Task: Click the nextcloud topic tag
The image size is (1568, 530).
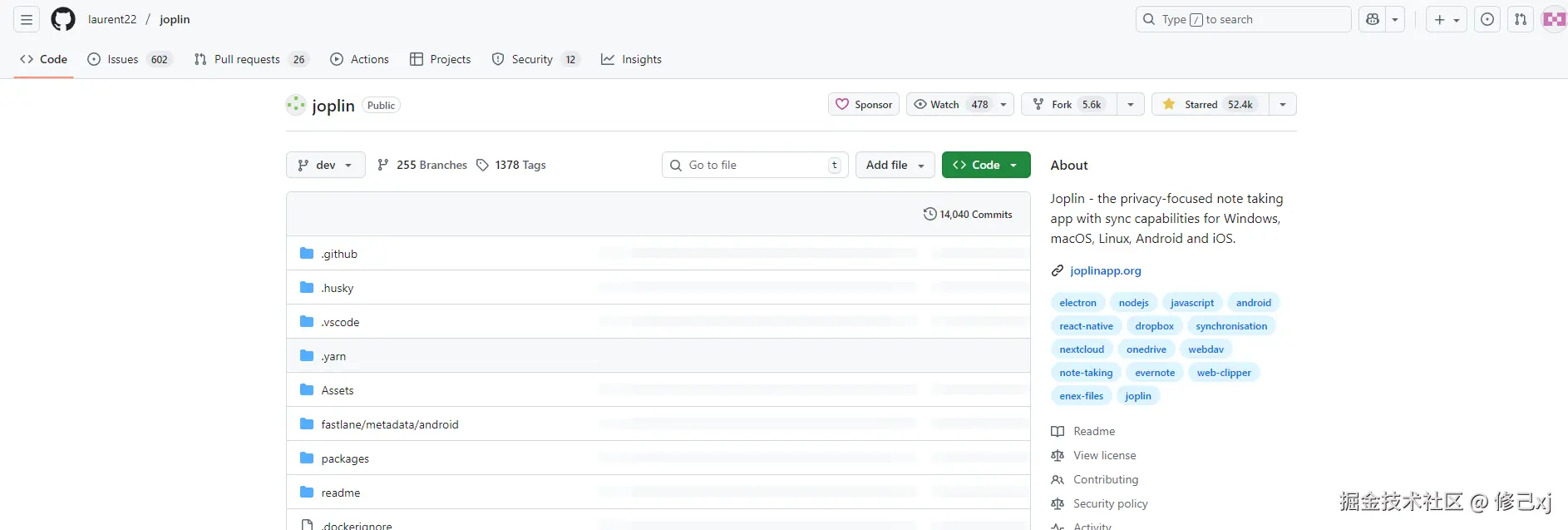Action: click(1082, 349)
